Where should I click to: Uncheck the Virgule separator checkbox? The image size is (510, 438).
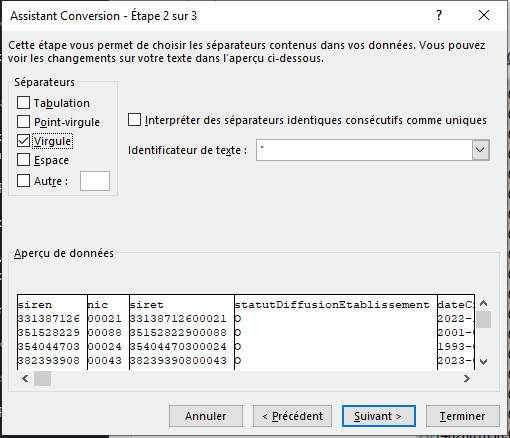click(x=23, y=141)
